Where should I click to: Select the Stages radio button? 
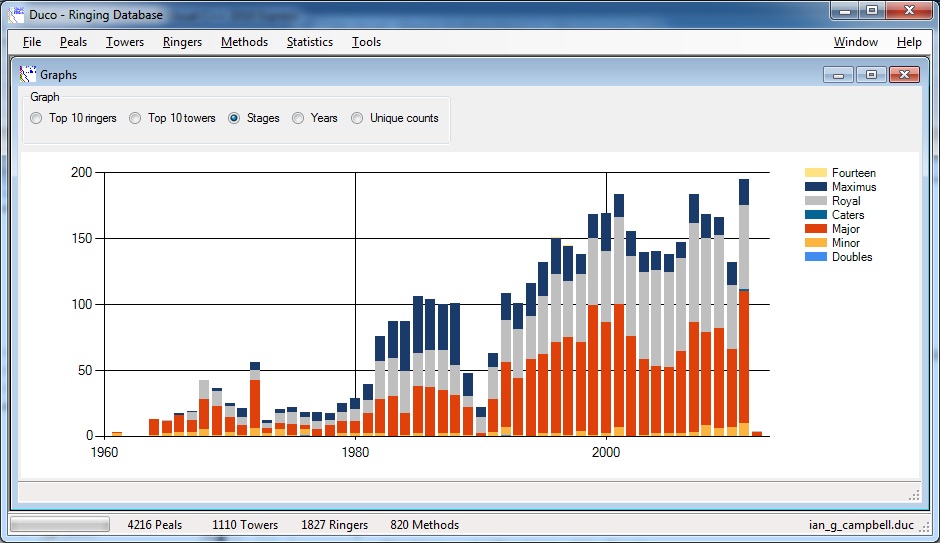(x=234, y=118)
